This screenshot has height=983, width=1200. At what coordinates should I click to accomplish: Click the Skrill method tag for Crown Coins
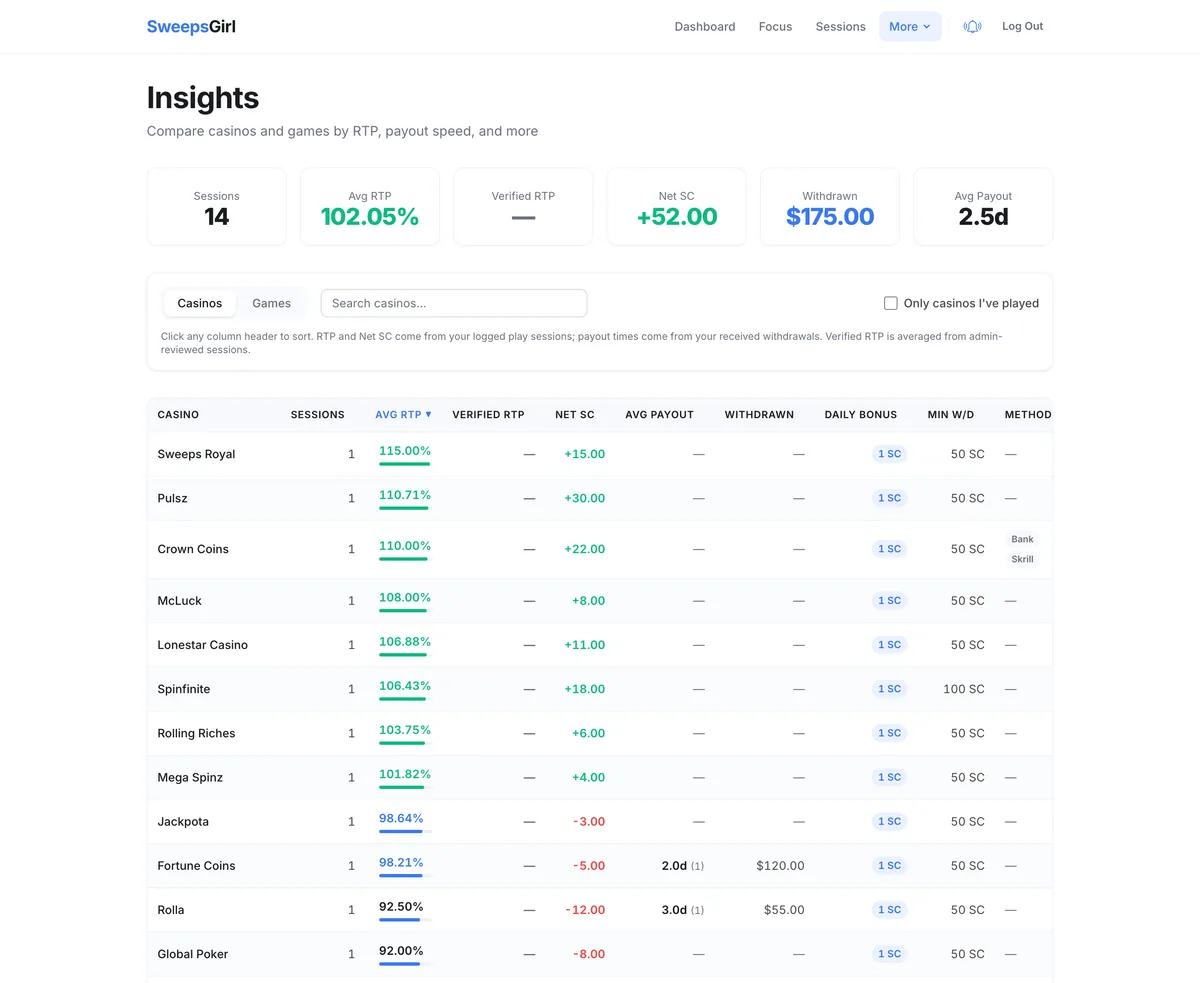(x=1022, y=559)
